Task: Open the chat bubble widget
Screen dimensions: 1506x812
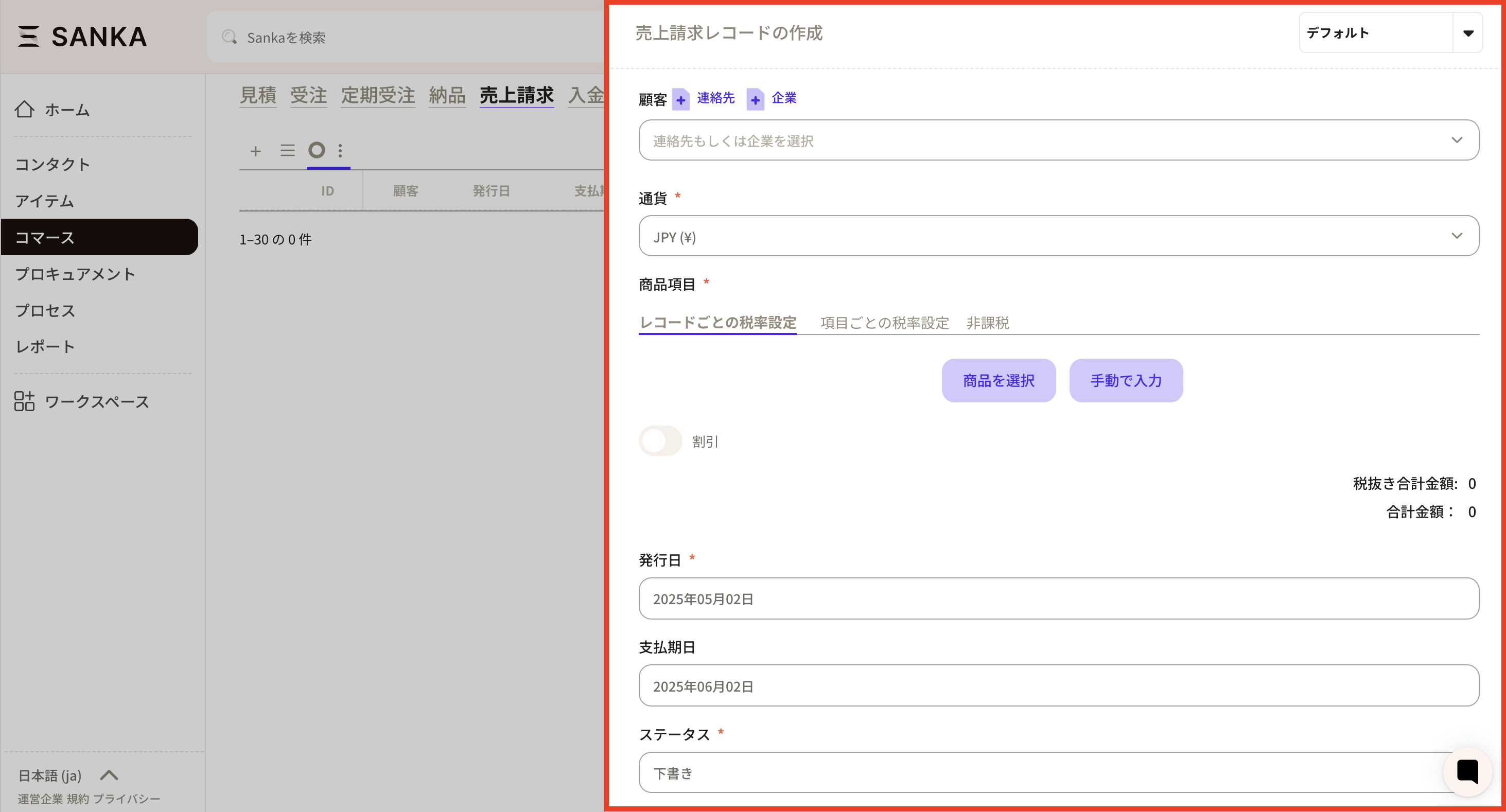Action: pos(1467,772)
